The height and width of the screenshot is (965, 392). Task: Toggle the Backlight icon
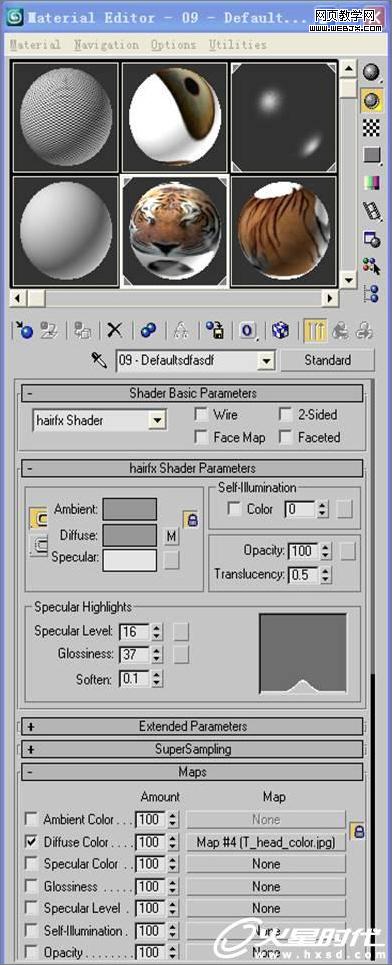(371, 100)
